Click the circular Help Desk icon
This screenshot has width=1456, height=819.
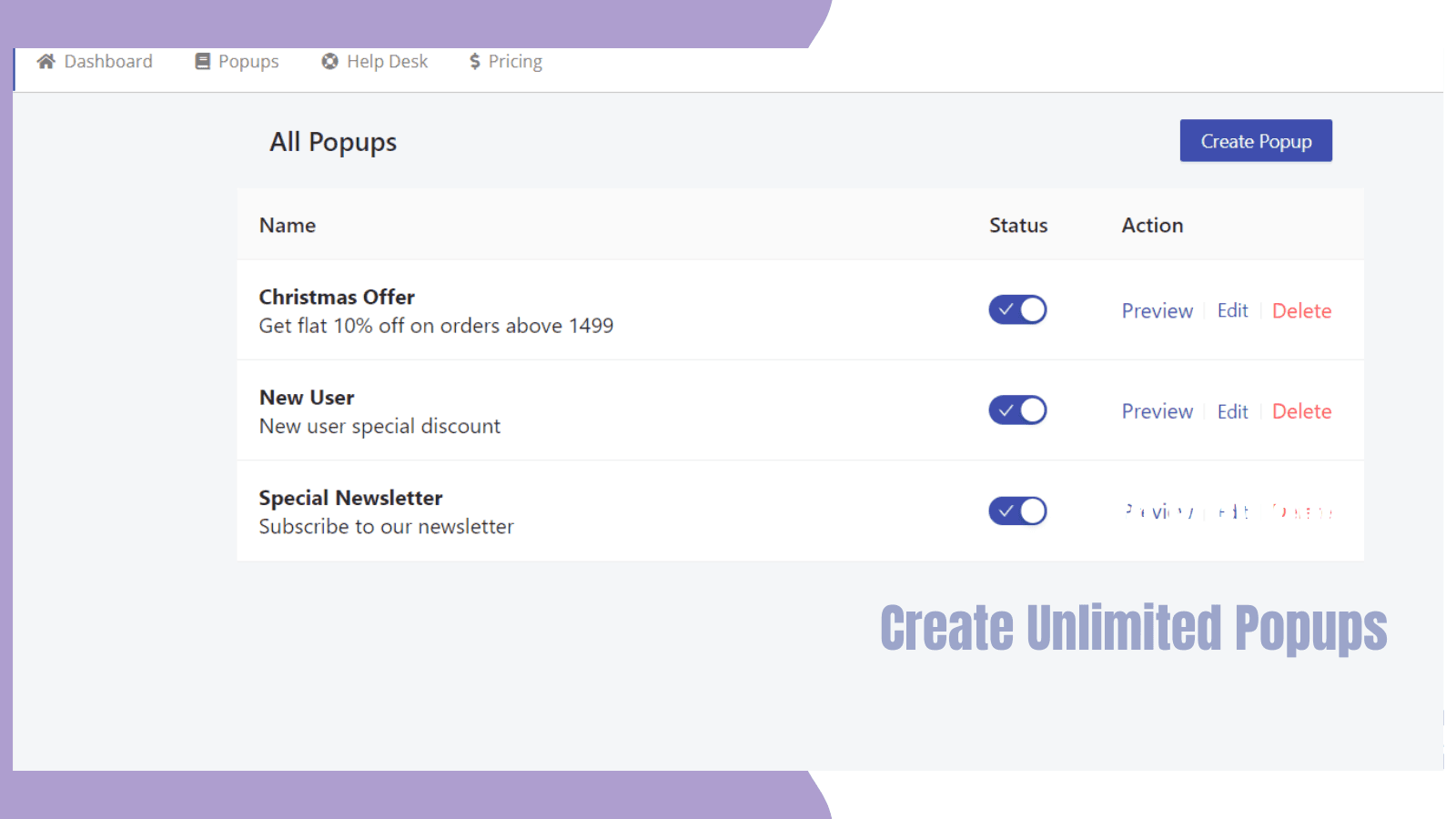[x=329, y=61]
